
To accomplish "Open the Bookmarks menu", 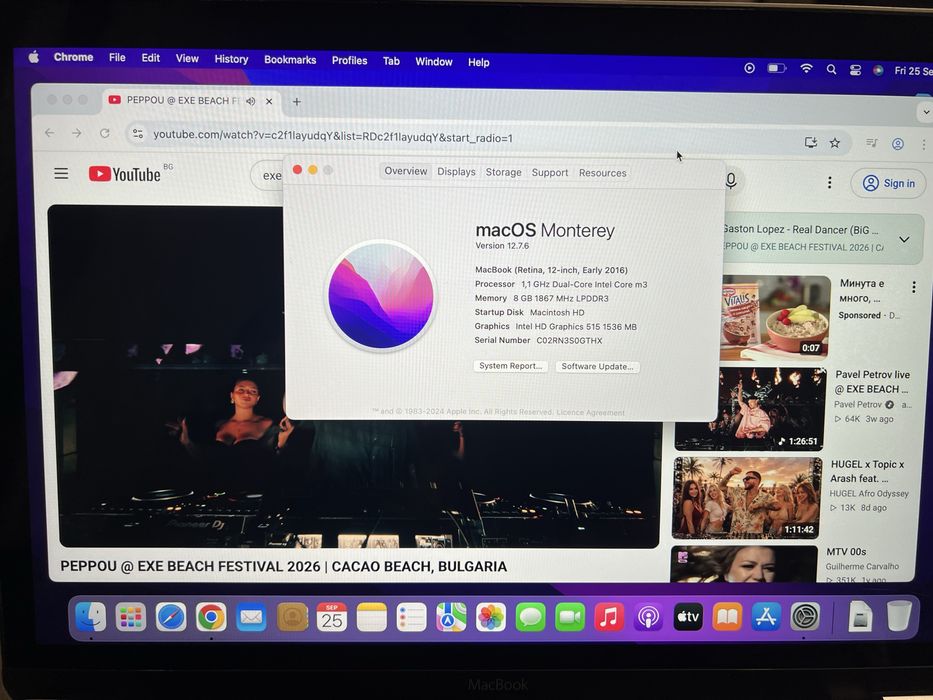I will click(290, 60).
